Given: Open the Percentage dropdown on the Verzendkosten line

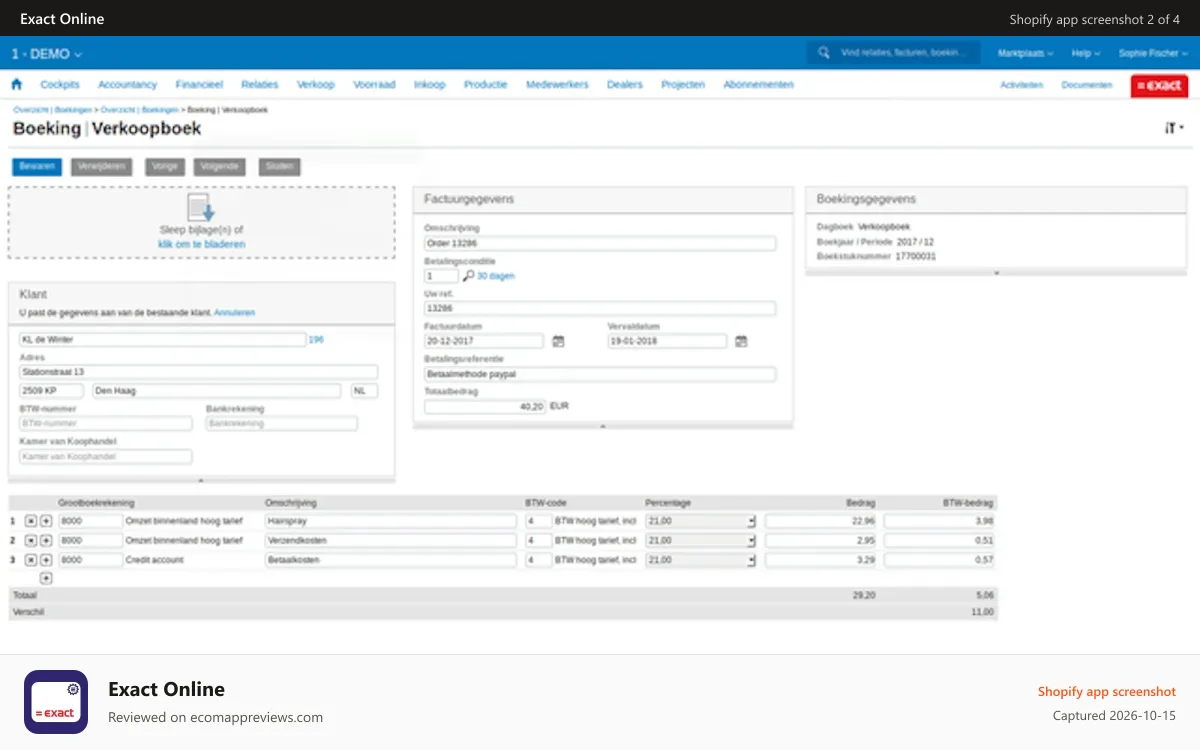Looking at the screenshot, I should [x=751, y=541].
